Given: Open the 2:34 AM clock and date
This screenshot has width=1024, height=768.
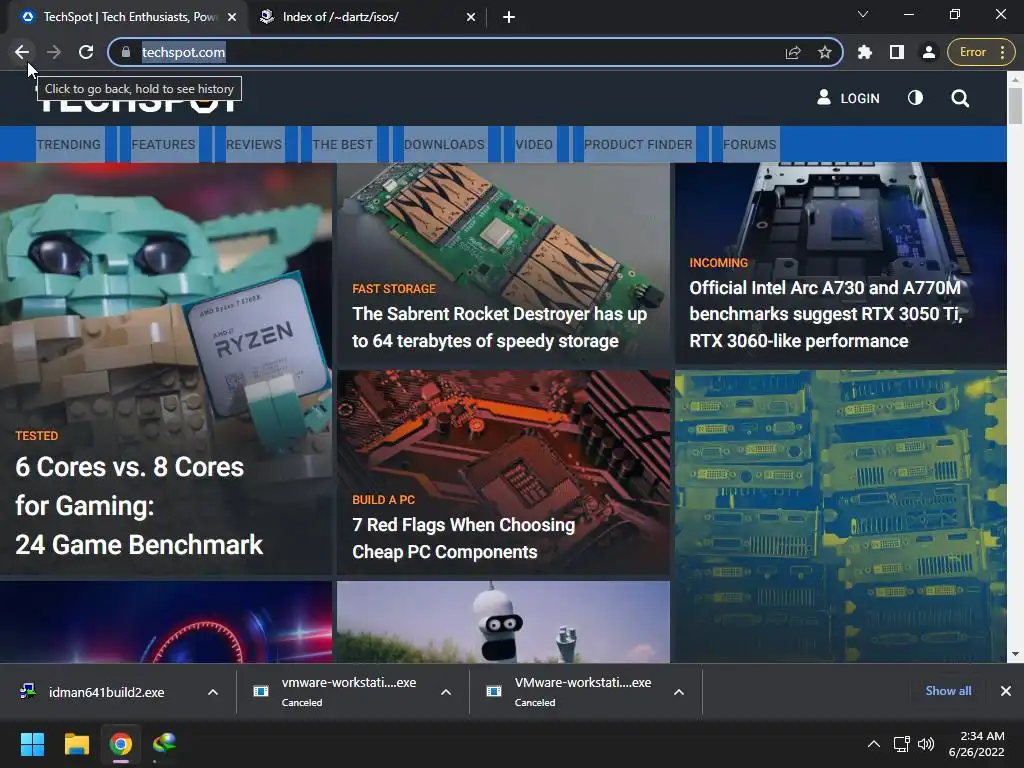Looking at the screenshot, I should point(977,744).
